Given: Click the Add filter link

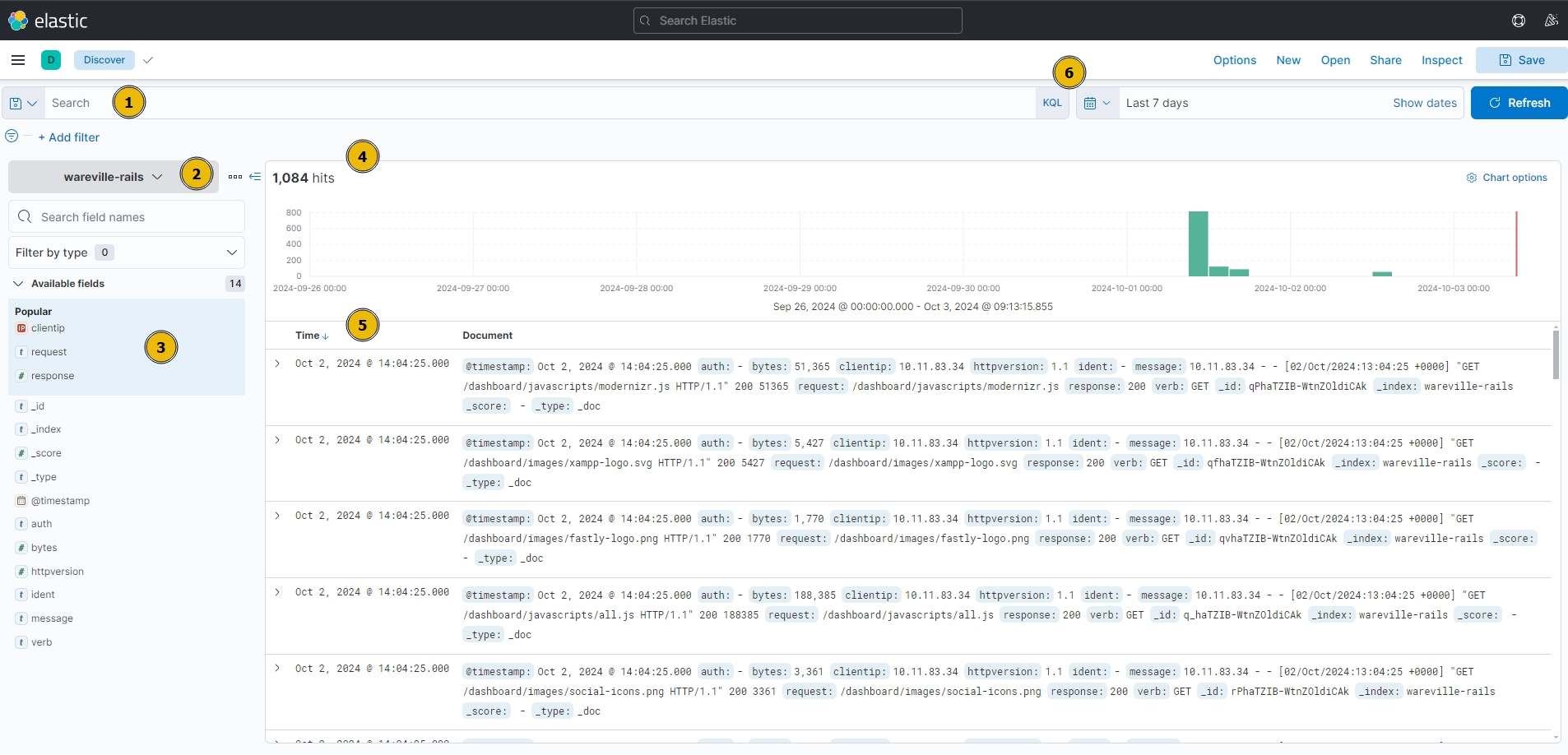Looking at the screenshot, I should (69, 137).
